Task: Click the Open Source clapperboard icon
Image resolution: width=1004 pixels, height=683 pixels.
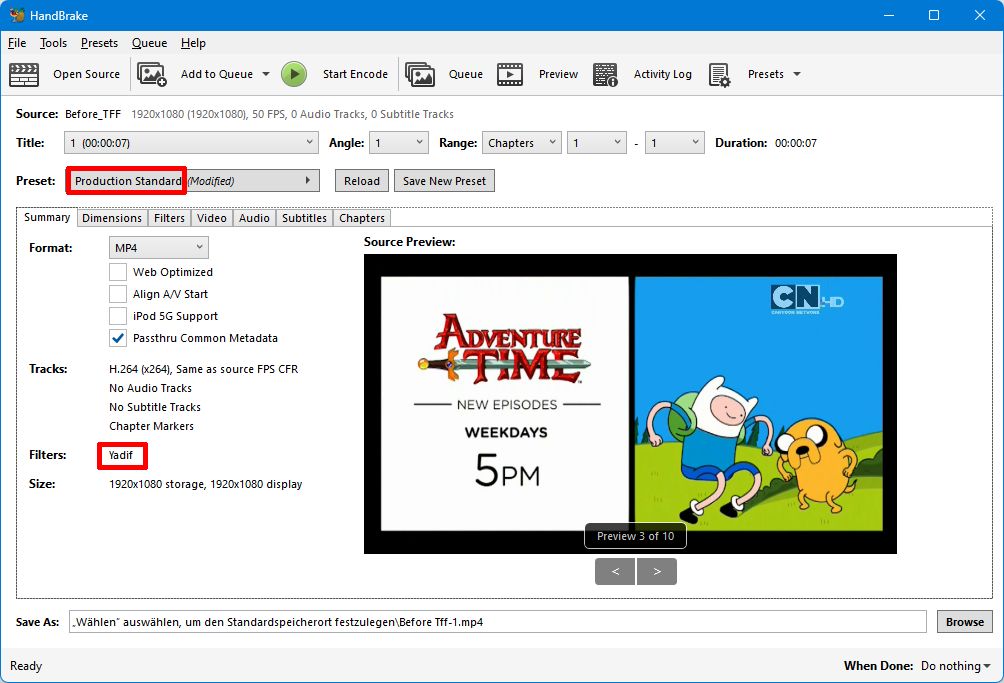Action: click(x=24, y=74)
